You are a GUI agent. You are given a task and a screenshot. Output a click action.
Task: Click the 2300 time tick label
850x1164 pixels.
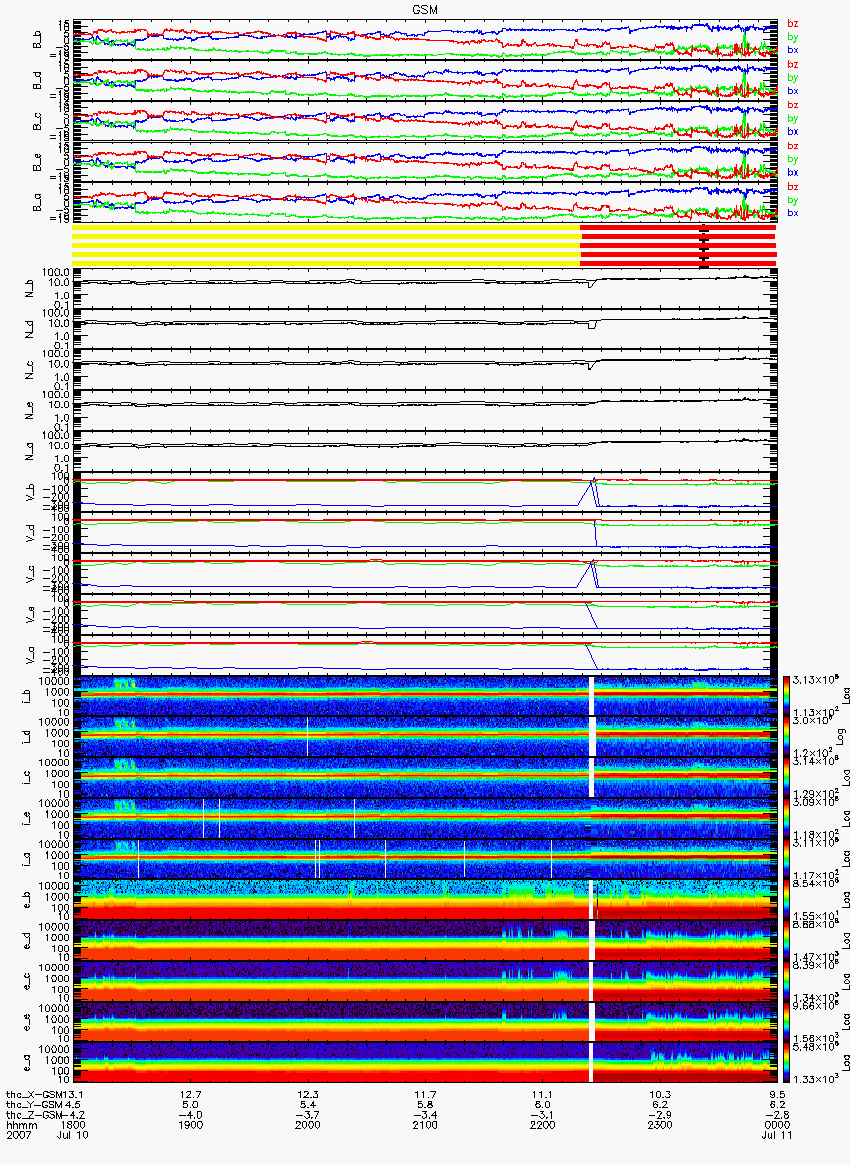(x=660, y=1125)
